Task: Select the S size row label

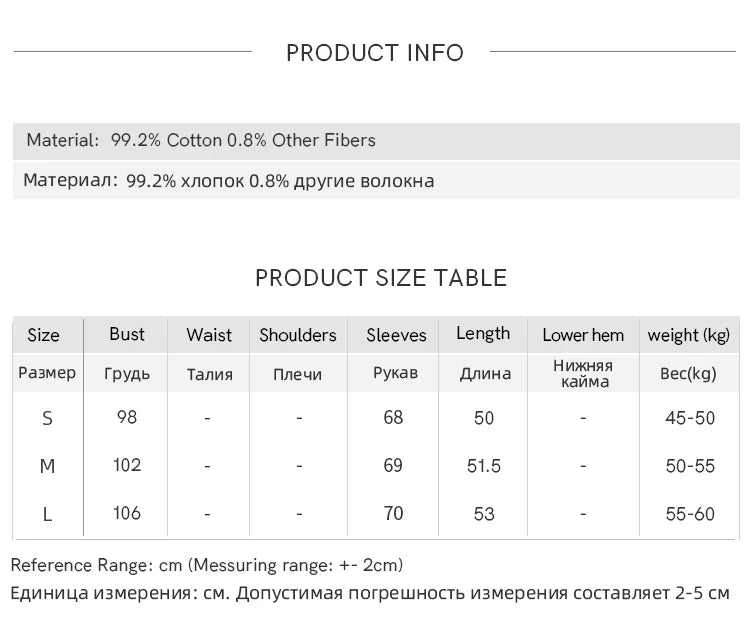Action: (47, 418)
